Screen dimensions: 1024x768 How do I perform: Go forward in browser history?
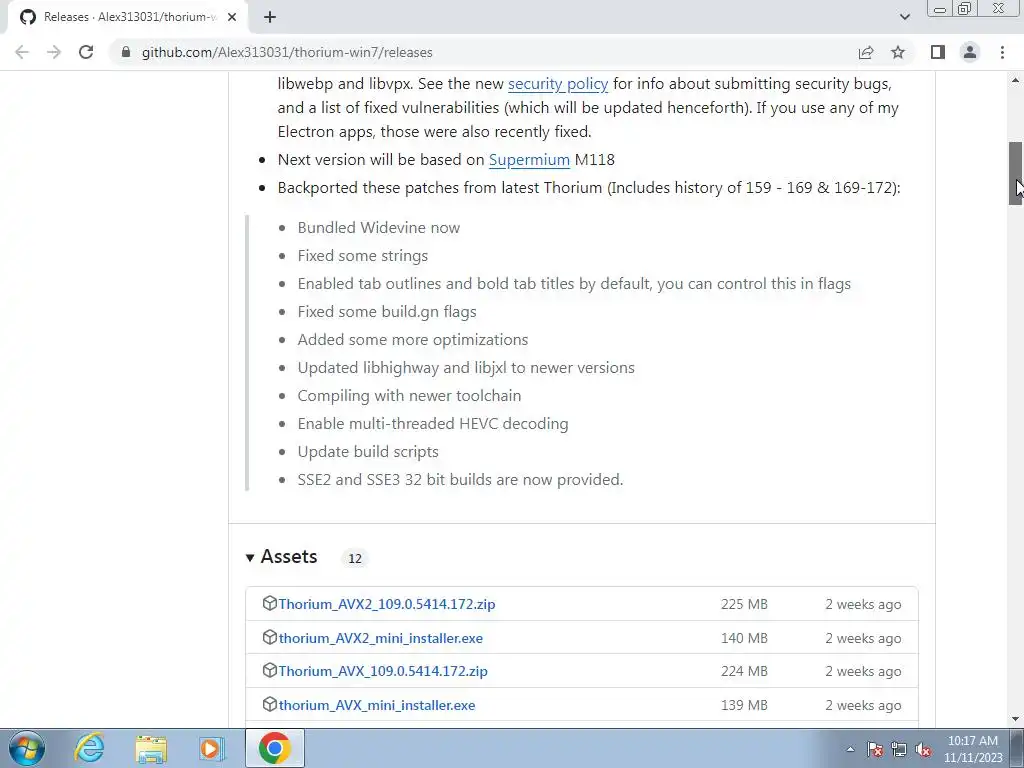(x=54, y=52)
